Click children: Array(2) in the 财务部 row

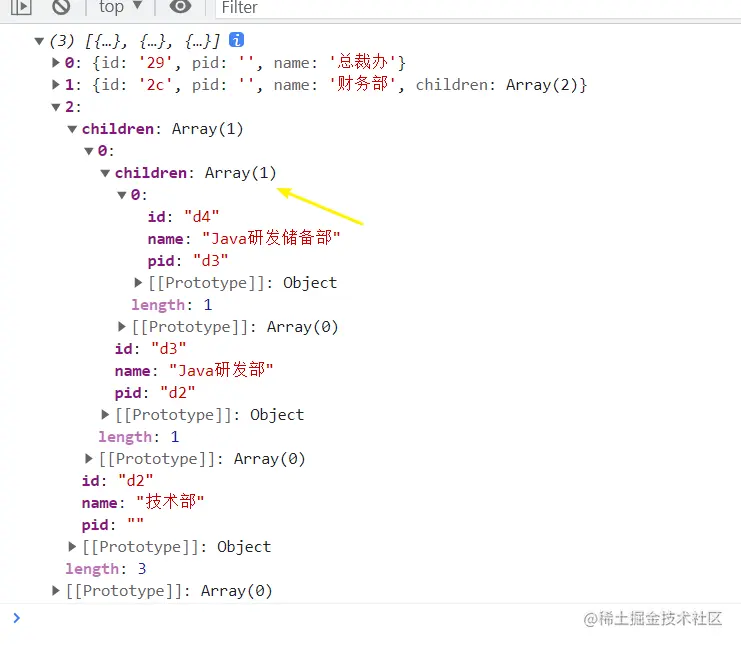coord(499,85)
